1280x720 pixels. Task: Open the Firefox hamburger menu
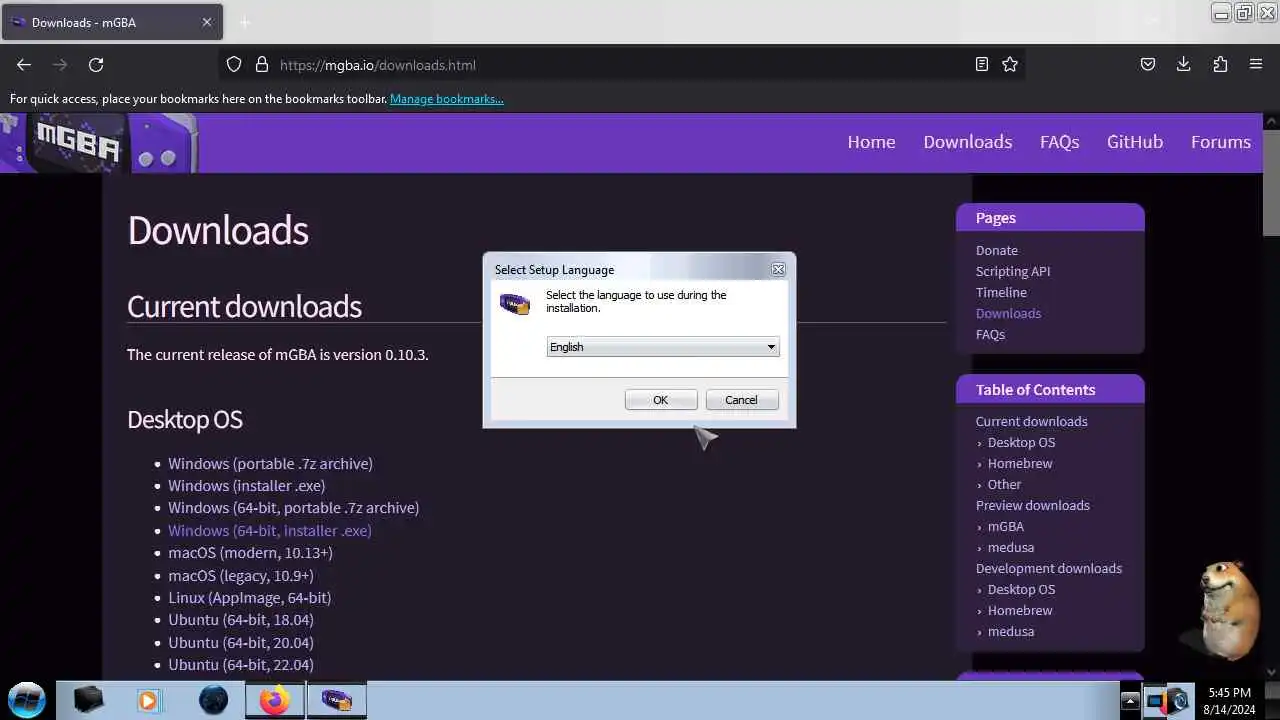click(1256, 65)
